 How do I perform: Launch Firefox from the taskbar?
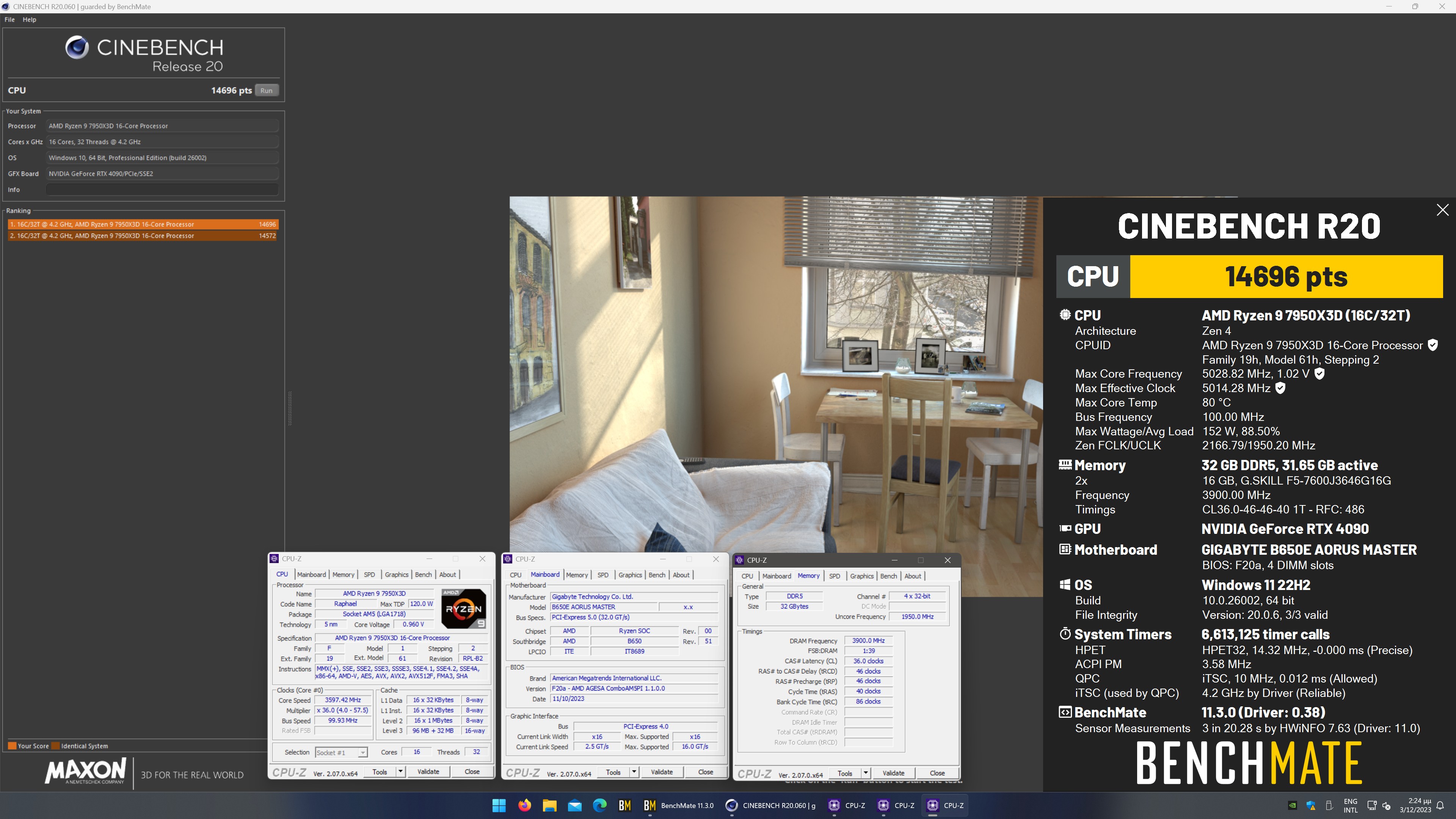pyautogui.click(x=524, y=805)
